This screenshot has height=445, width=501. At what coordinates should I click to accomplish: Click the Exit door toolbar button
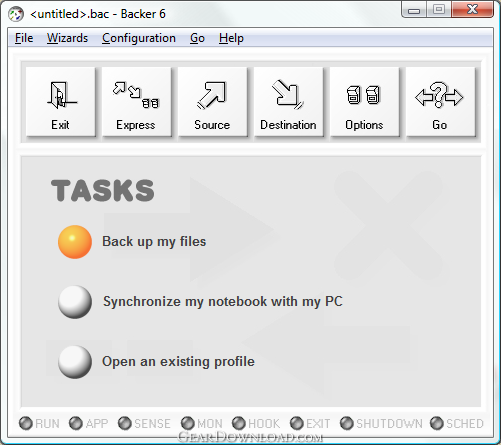(61, 102)
